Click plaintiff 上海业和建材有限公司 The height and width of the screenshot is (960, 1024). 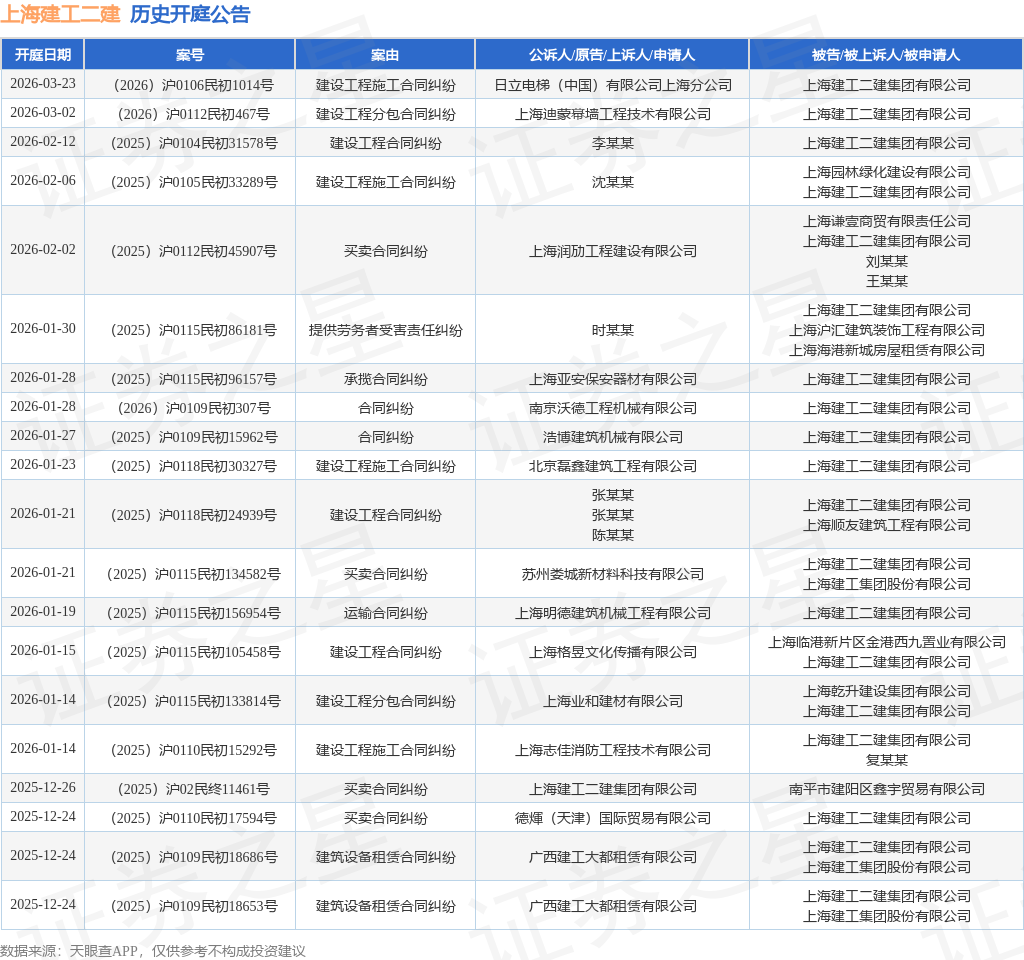tap(613, 701)
